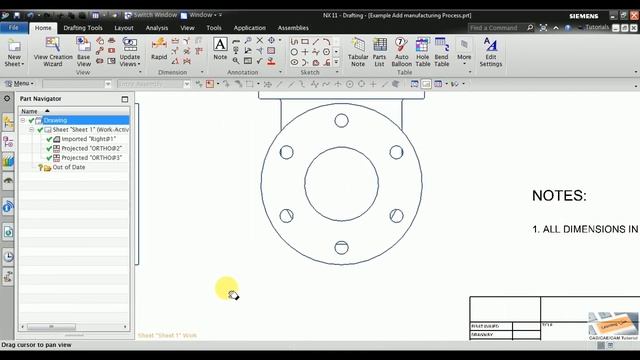Click the red stamp annotation icon
This screenshot has width=640, height=360.
[x=271, y=62]
